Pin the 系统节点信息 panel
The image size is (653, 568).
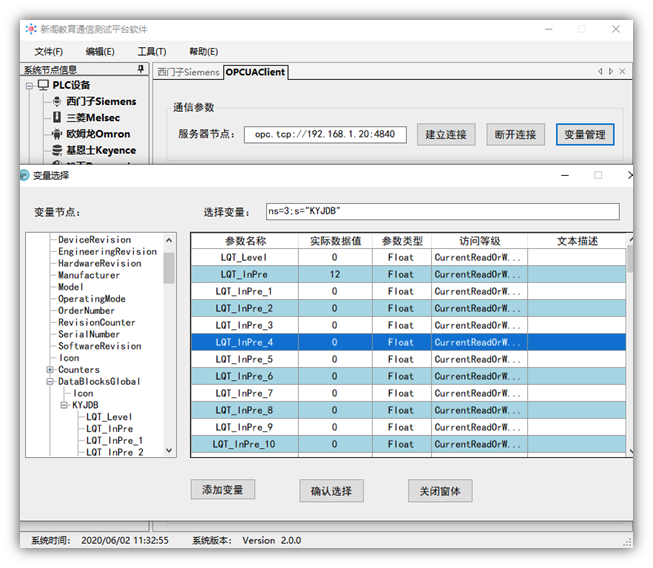[x=141, y=69]
